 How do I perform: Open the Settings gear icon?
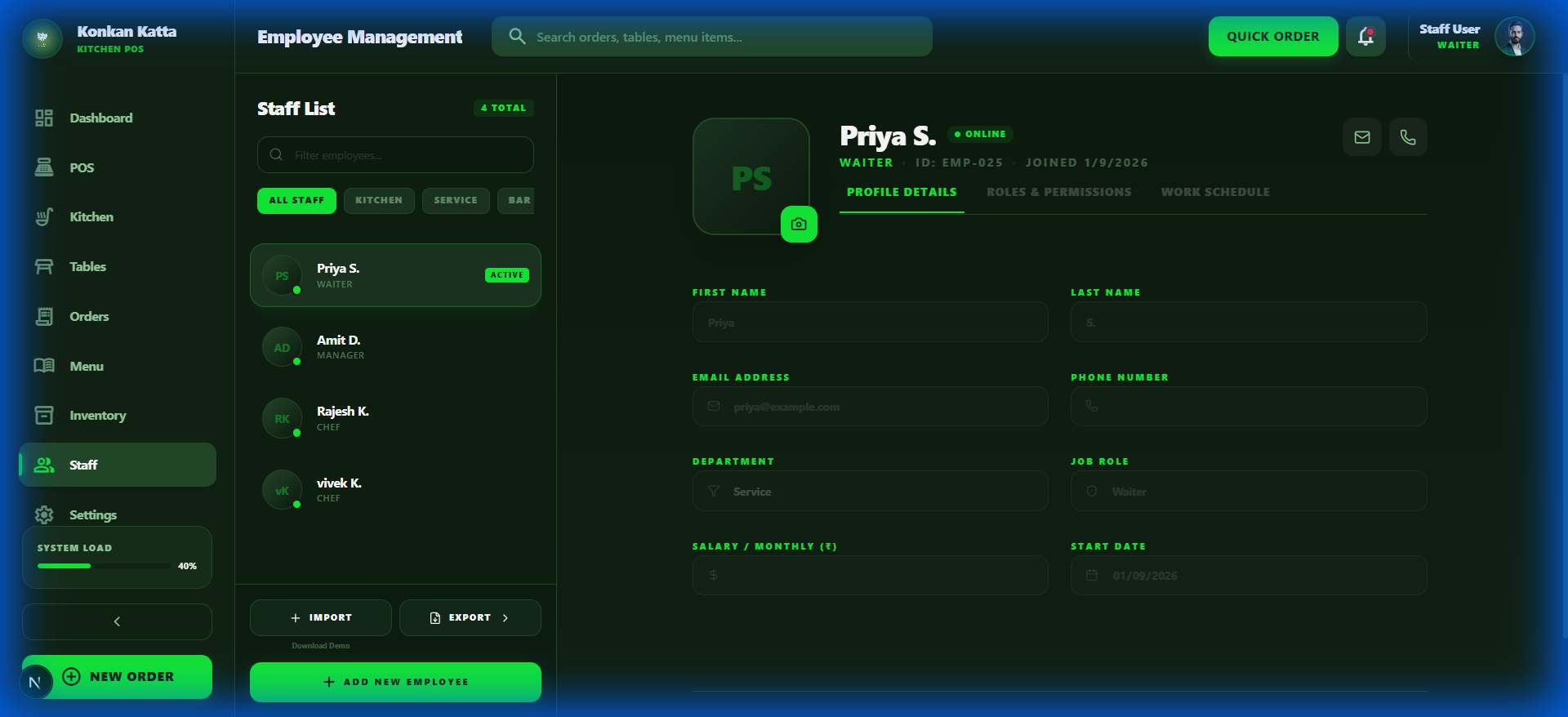[44, 514]
